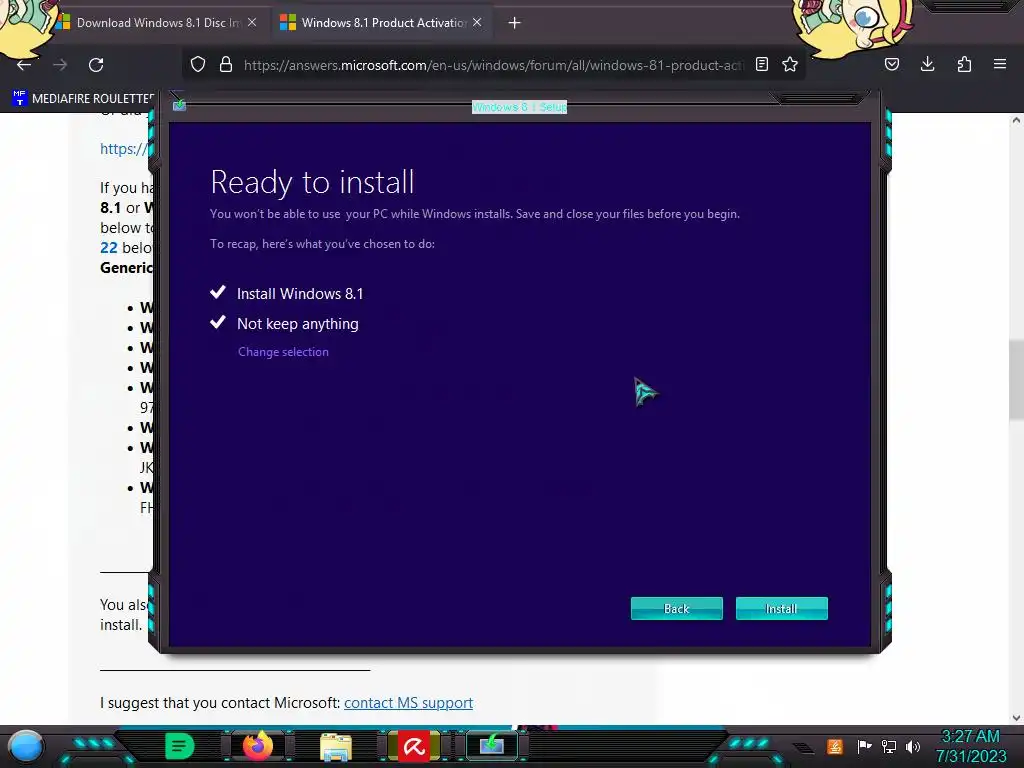The width and height of the screenshot is (1024, 768).
Task: Open the Firefox extensions menu
Action: click(x=964, y=65)
